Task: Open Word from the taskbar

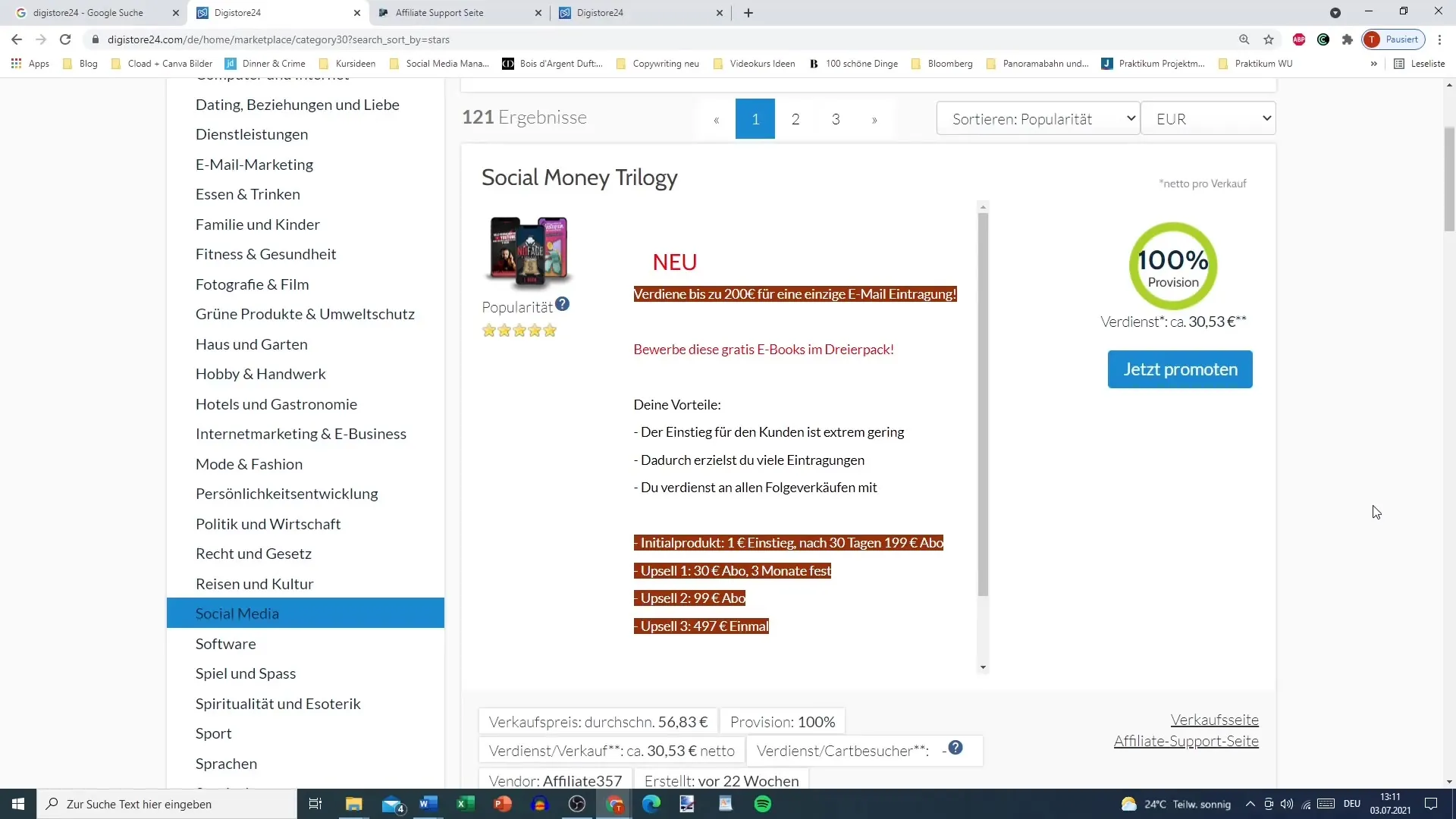Action: point(428,804)
